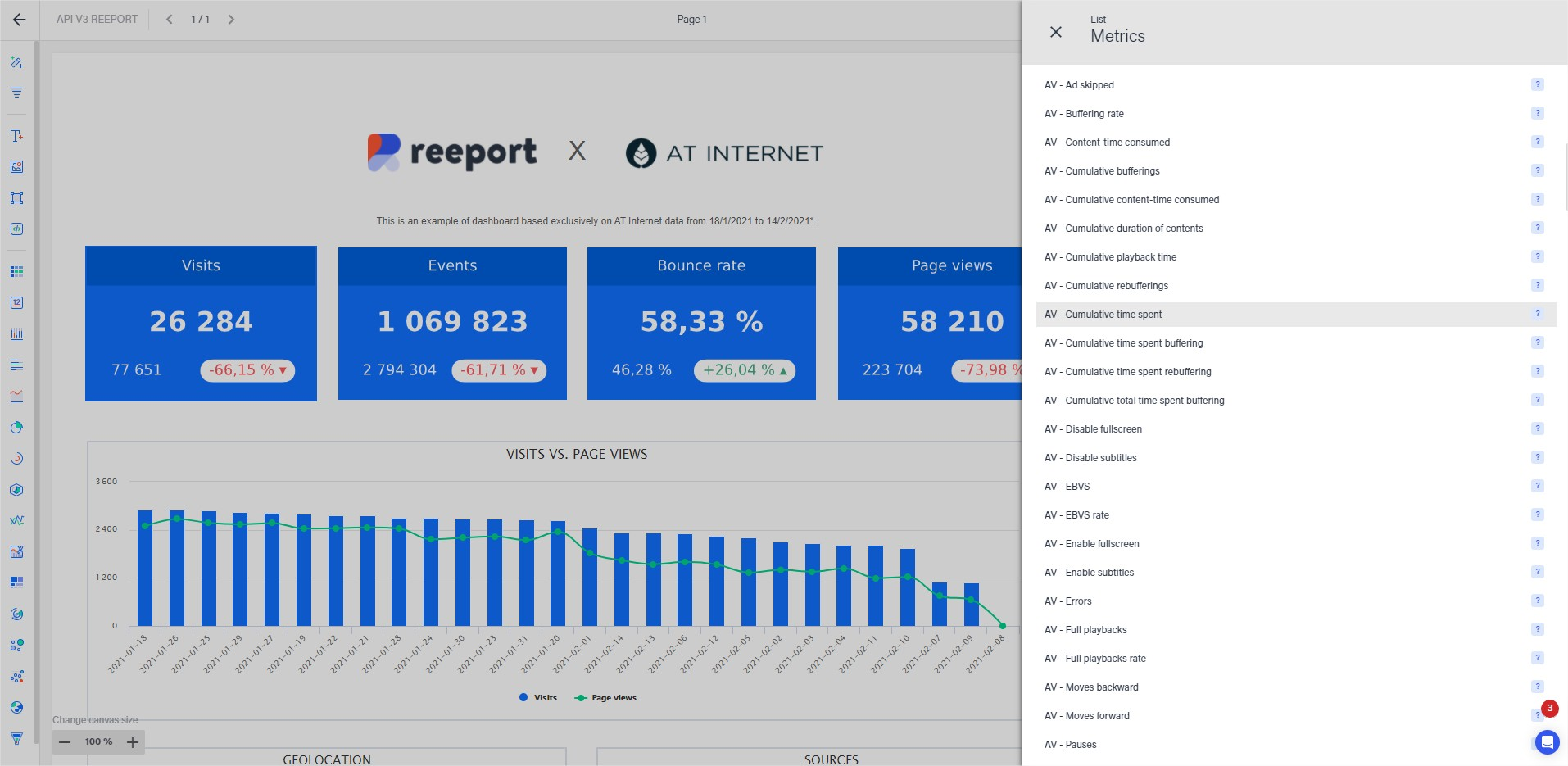Open the filter tool in left sidebar
Screen dimensions: 1568x766
pos(16,93)
